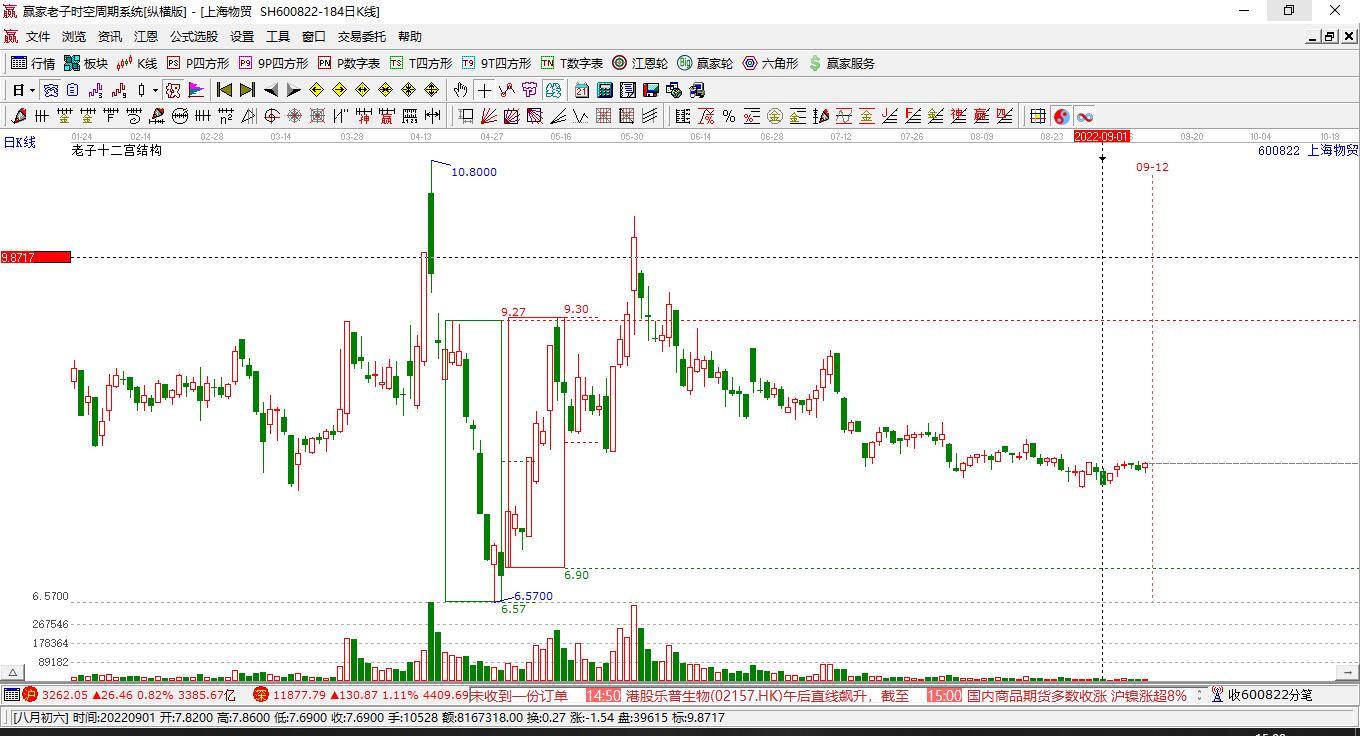
Task: Click the notes document icon beside calculator
Action: pos(628,90)
